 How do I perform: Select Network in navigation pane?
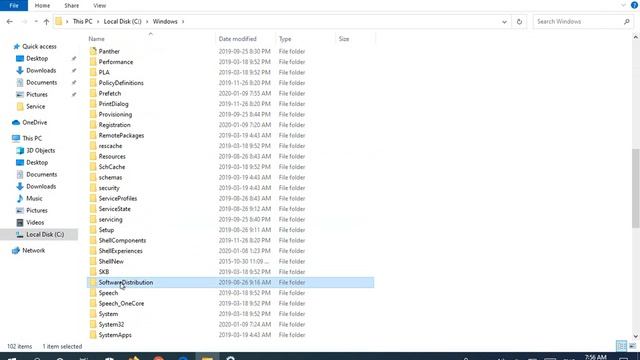tap(33, 250)
